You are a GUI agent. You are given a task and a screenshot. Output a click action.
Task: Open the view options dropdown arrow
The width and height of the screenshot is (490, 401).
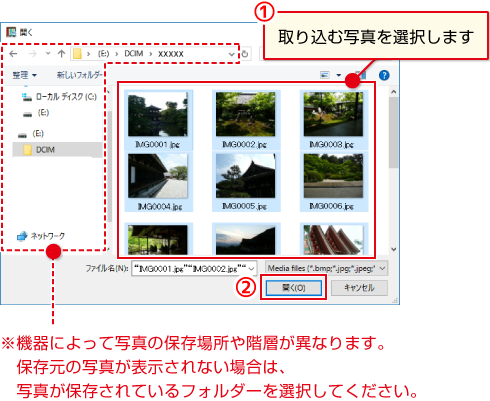[339, 75]
